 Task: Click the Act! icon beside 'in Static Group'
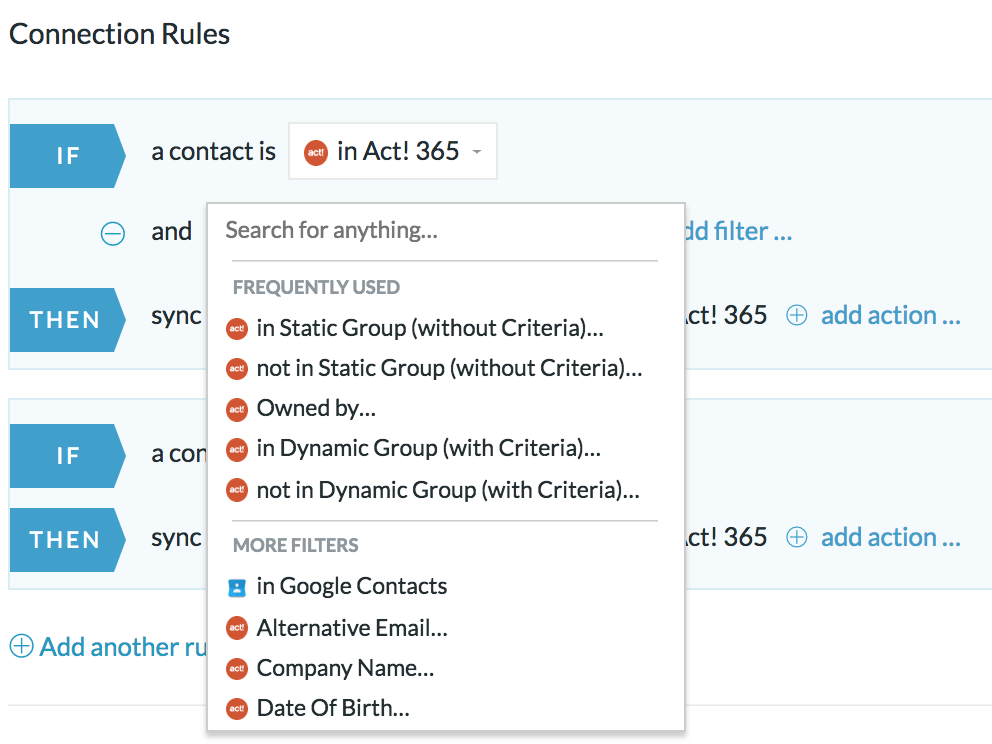237,329
